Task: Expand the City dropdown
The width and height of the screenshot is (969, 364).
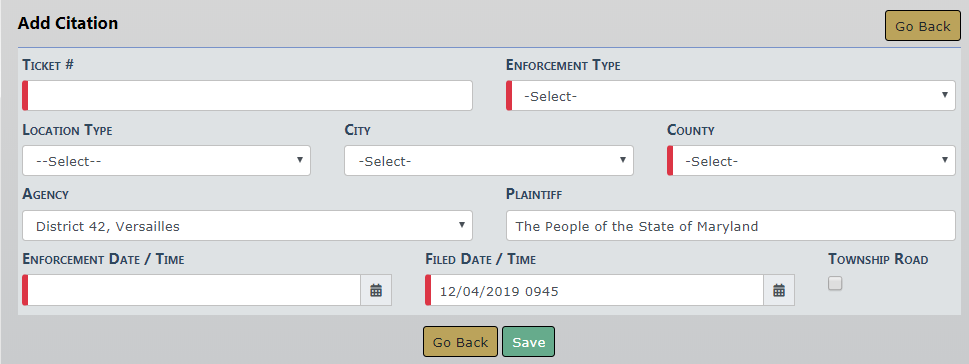Action: coord(489,161)
